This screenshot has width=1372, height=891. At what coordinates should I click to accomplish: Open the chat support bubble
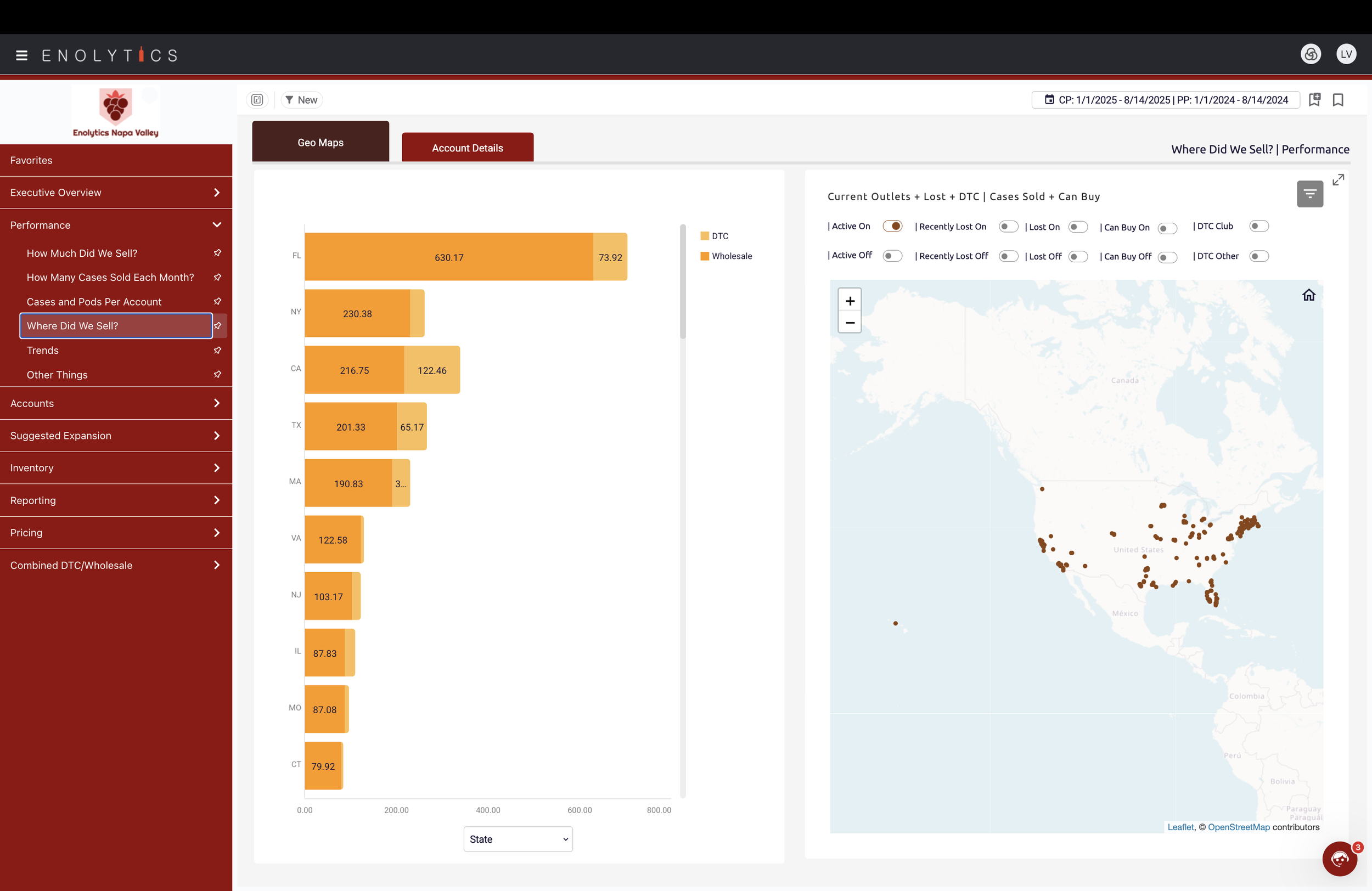click(x=1340, y=859)
